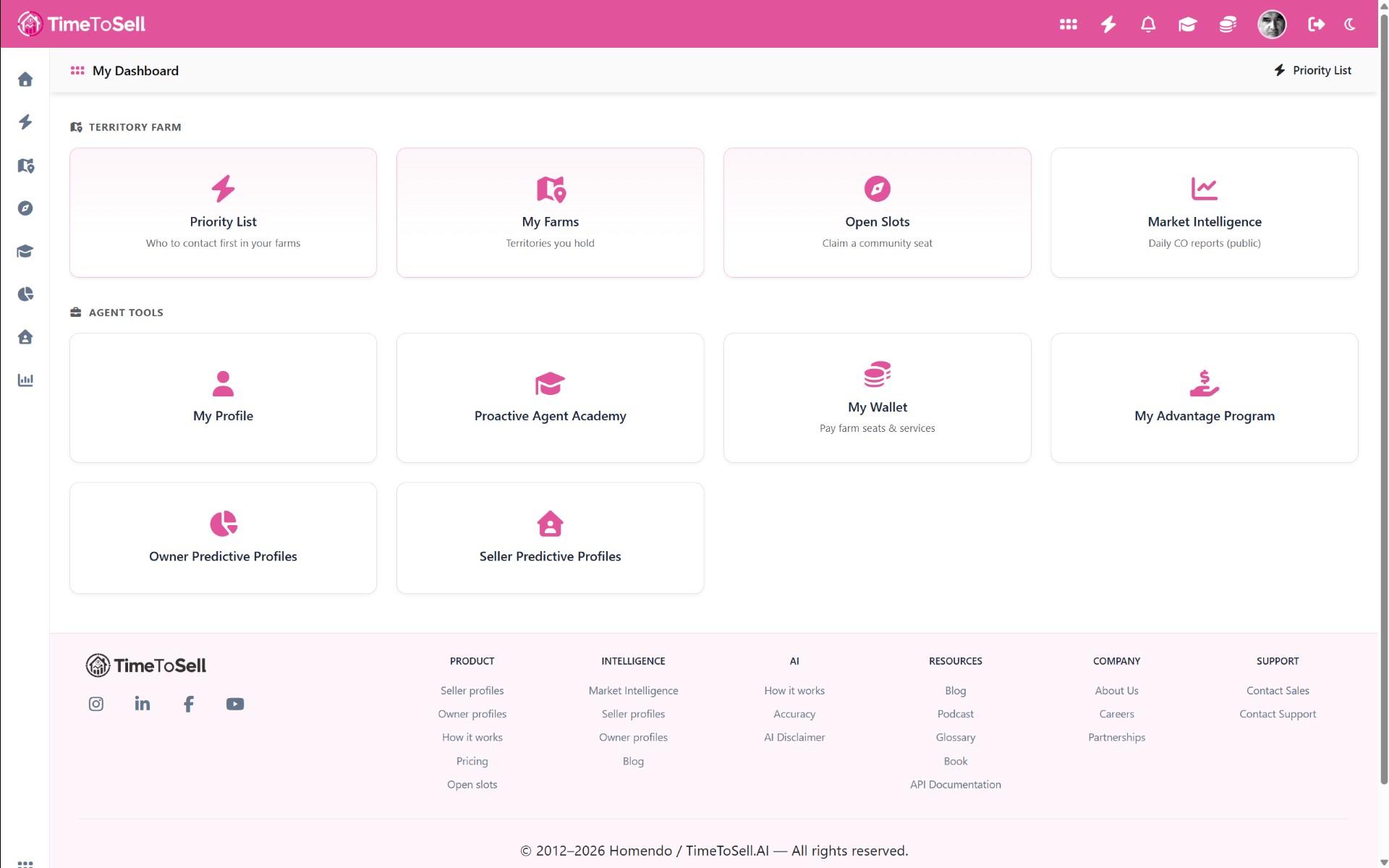Open the Contact Support footer link
The image size is (1389, 868).
point(1278,714)
